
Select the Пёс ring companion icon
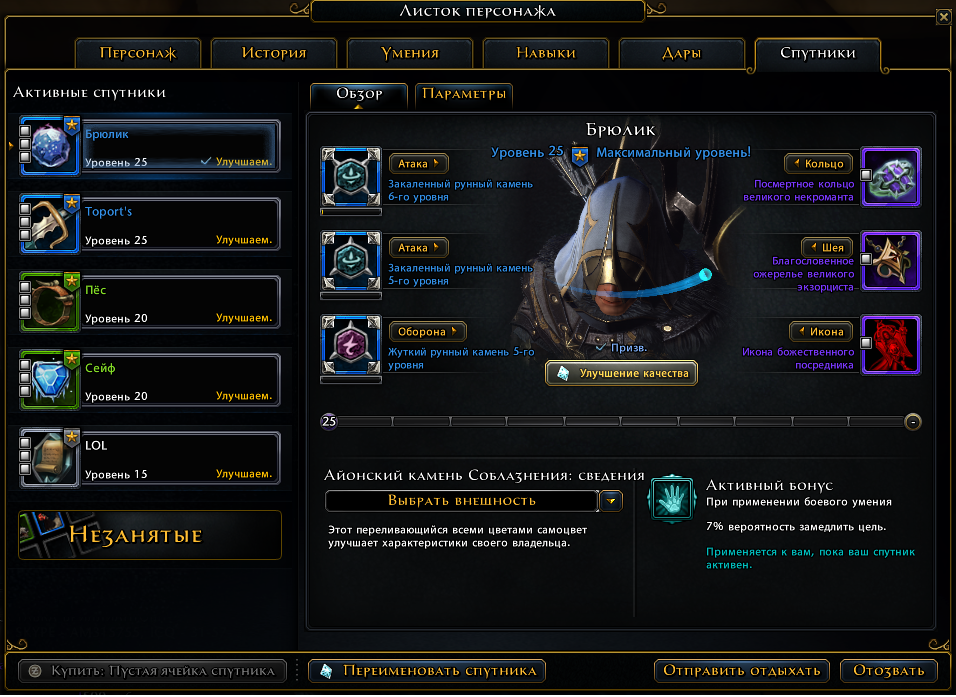pos(49,302)
